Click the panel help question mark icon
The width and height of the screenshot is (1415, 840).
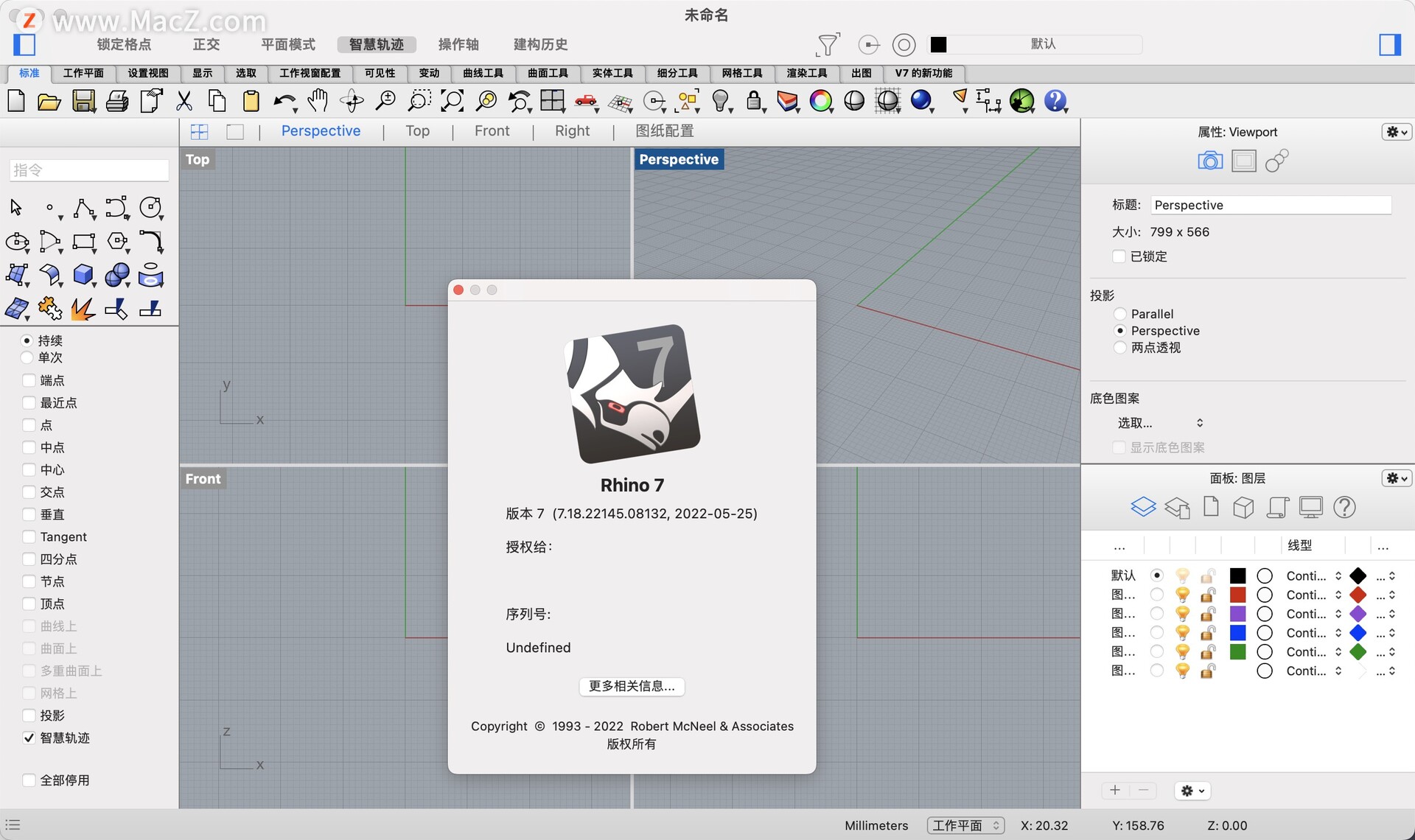(x=1344, y=507)
